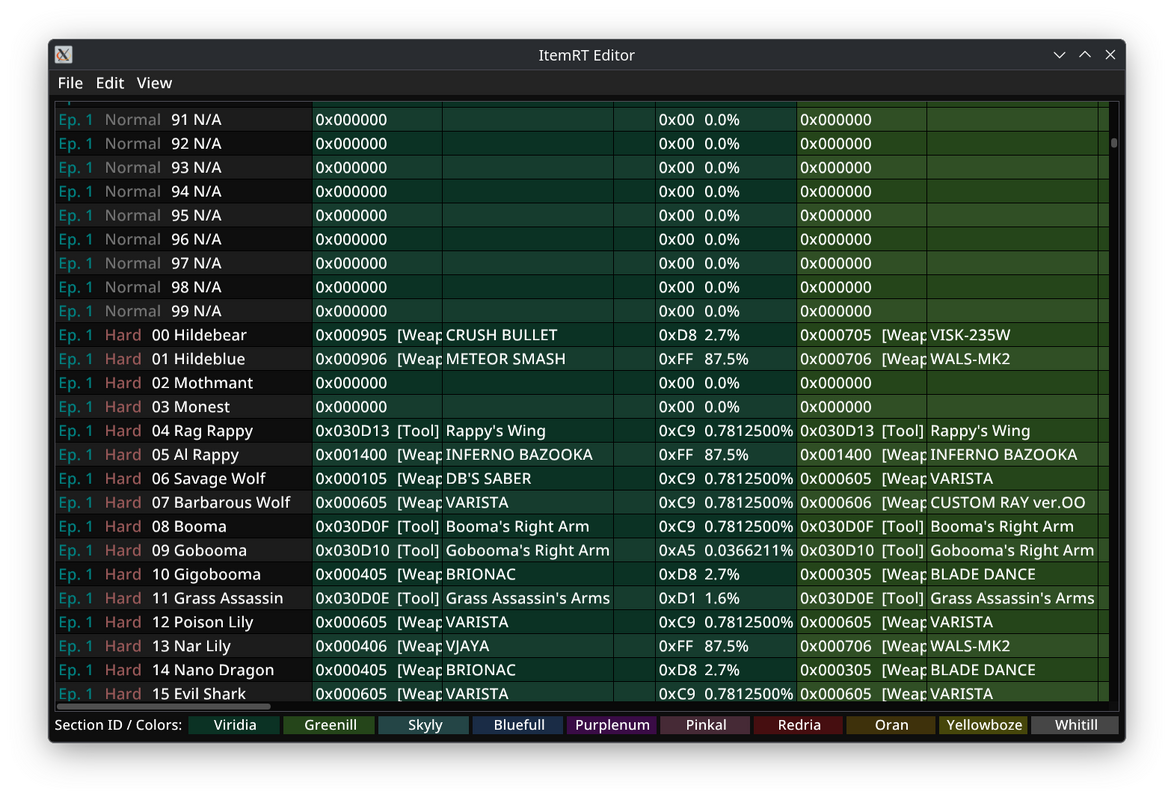The height and width of the screenshot is (800, 1174).
Task: Select the Skyly section color
Action: coord(423,725)
